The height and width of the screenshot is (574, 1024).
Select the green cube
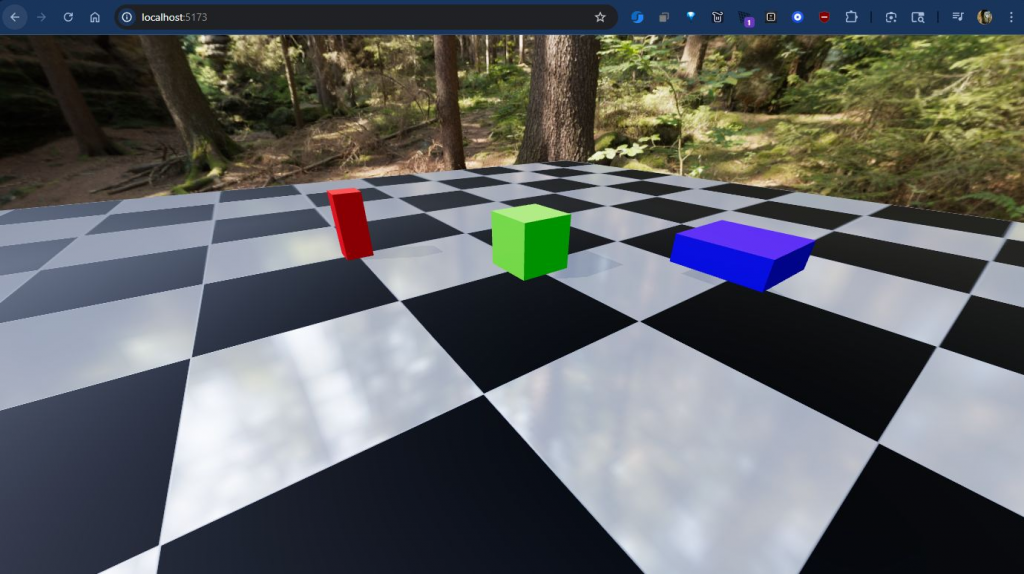530,243
